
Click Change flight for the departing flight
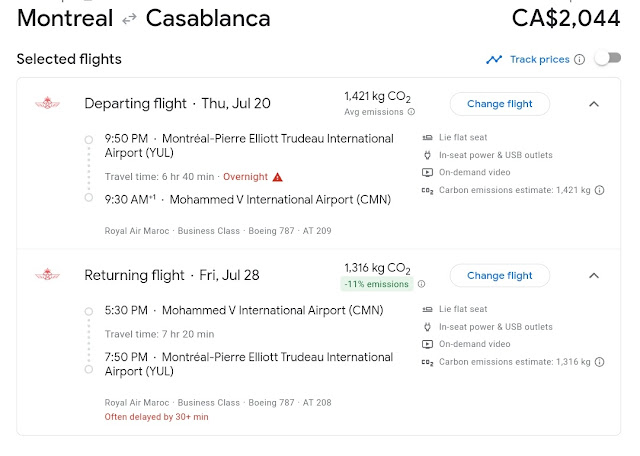499,103
